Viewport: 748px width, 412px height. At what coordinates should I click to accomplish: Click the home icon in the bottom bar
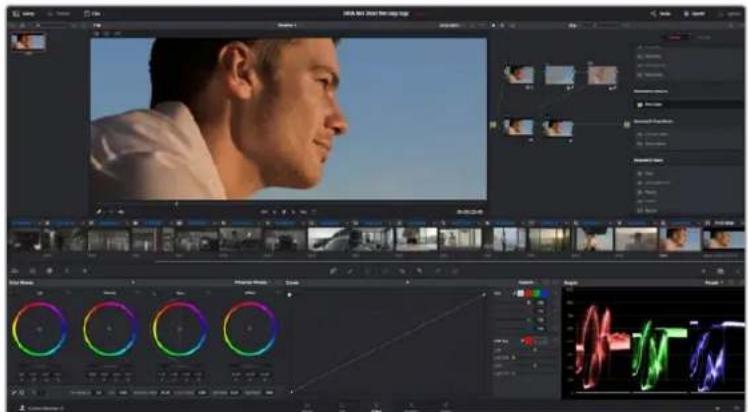coord(718,408)
